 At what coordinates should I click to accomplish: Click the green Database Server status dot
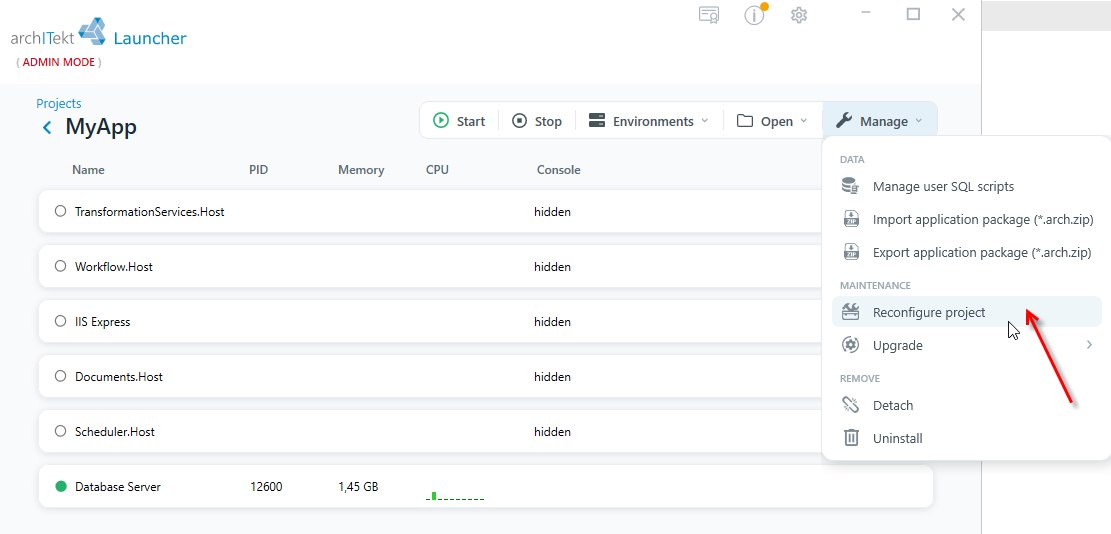coord(60,487)
